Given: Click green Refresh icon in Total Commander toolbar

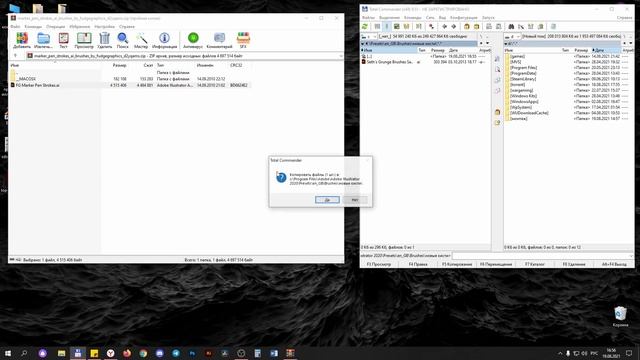Looking at the screenshot, I should pyautogui.click(x=365, y=27).
